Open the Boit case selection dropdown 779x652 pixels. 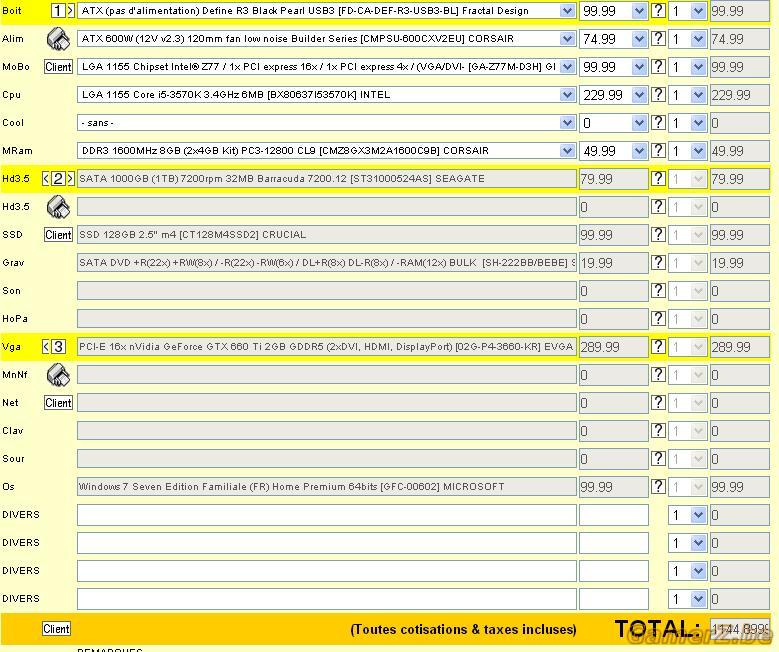point(326,10)
